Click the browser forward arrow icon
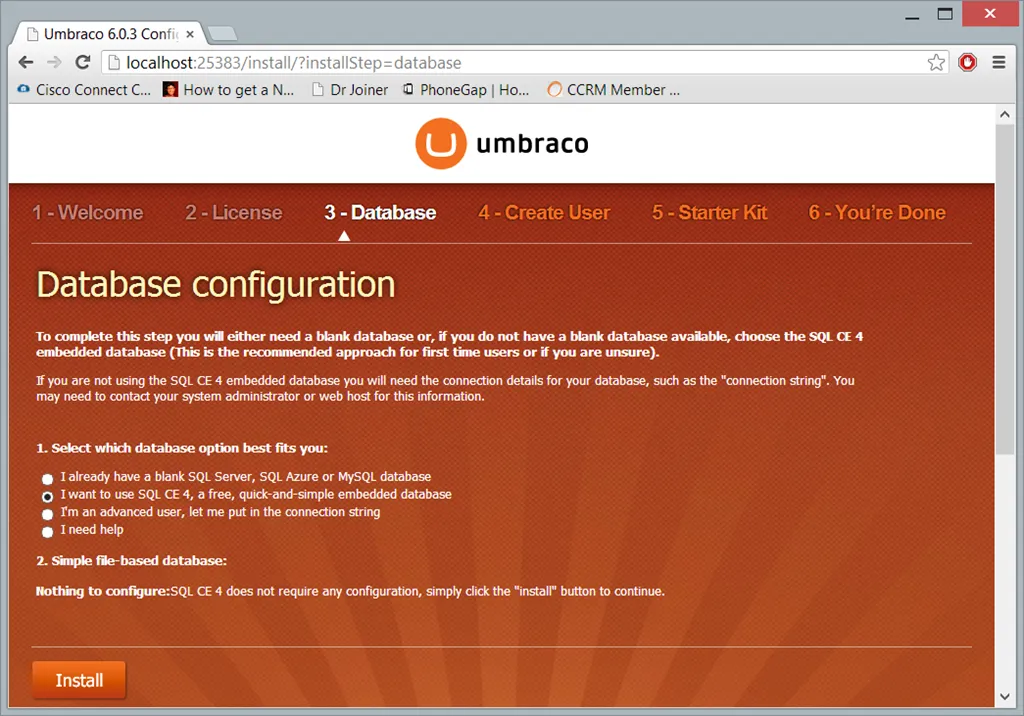 pos(54,63)
